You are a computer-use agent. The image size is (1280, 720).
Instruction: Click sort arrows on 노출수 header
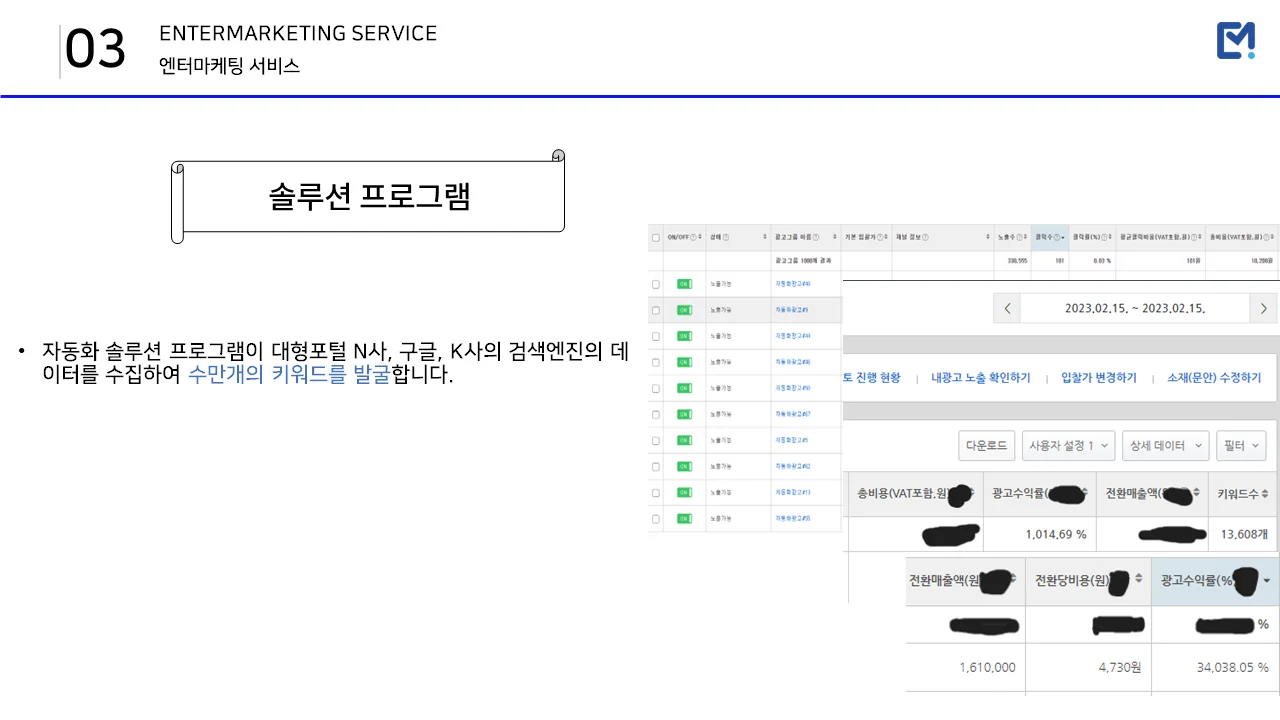1024,237
